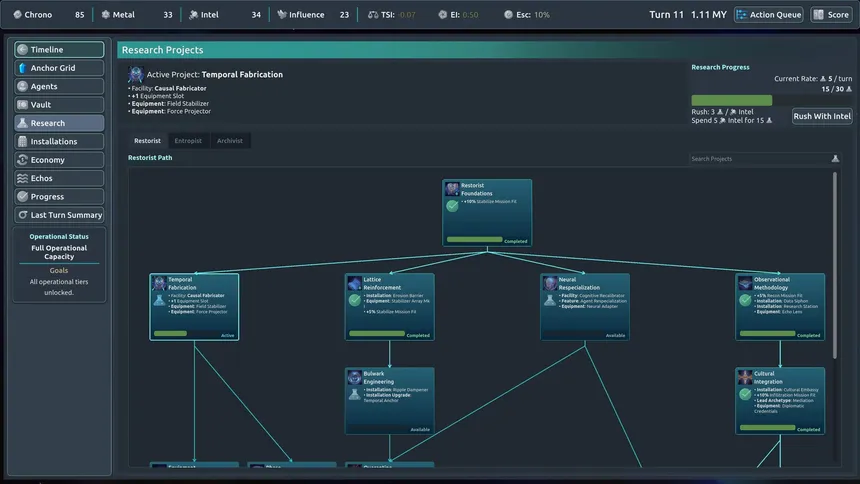Image resolution: width=860 pixels, height=484 pixels.
Task: Open the Anchor Grid section
Action: pos(59,68)
